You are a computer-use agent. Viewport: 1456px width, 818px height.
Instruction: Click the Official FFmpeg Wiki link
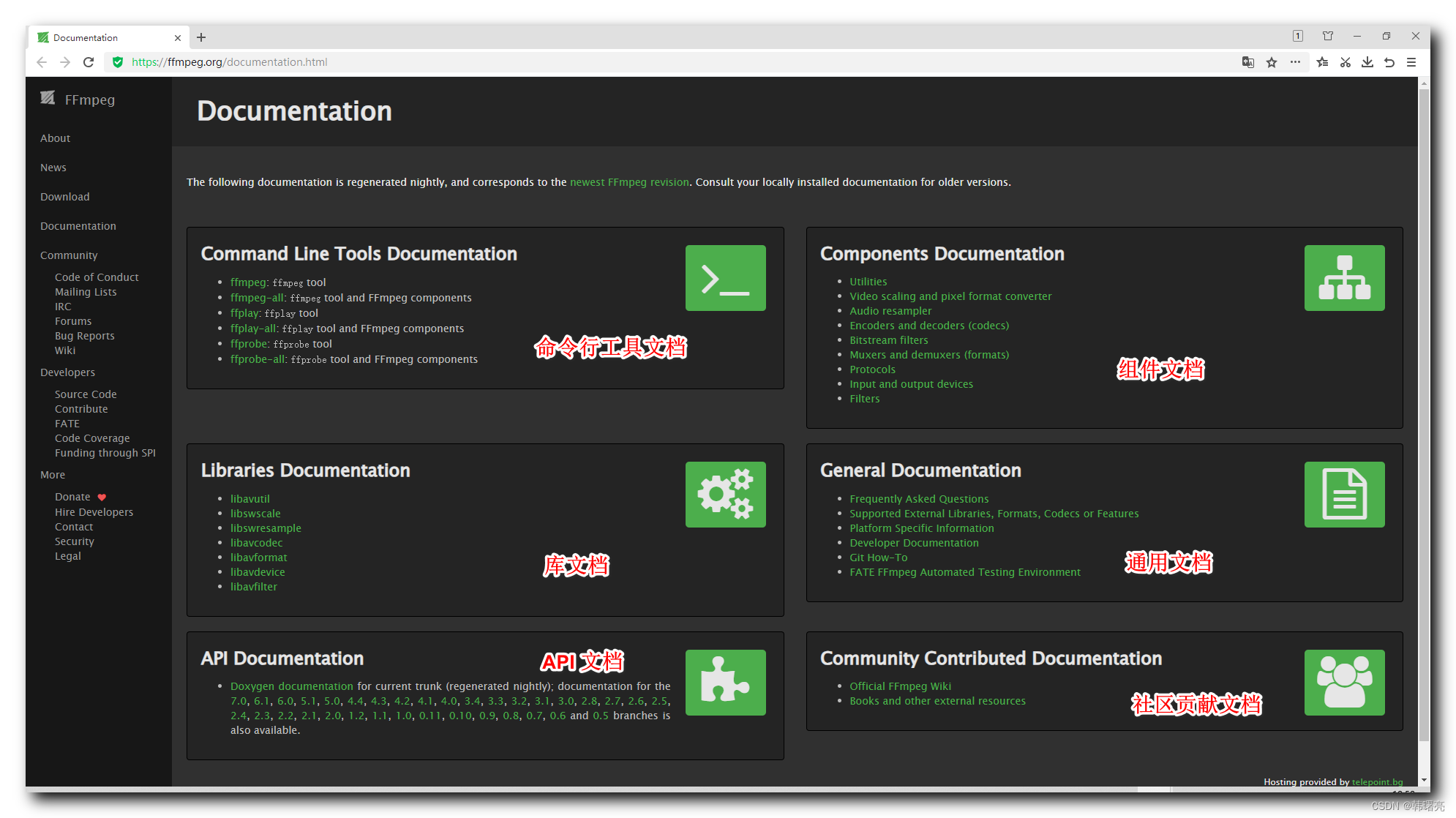[x=898, y=686]
